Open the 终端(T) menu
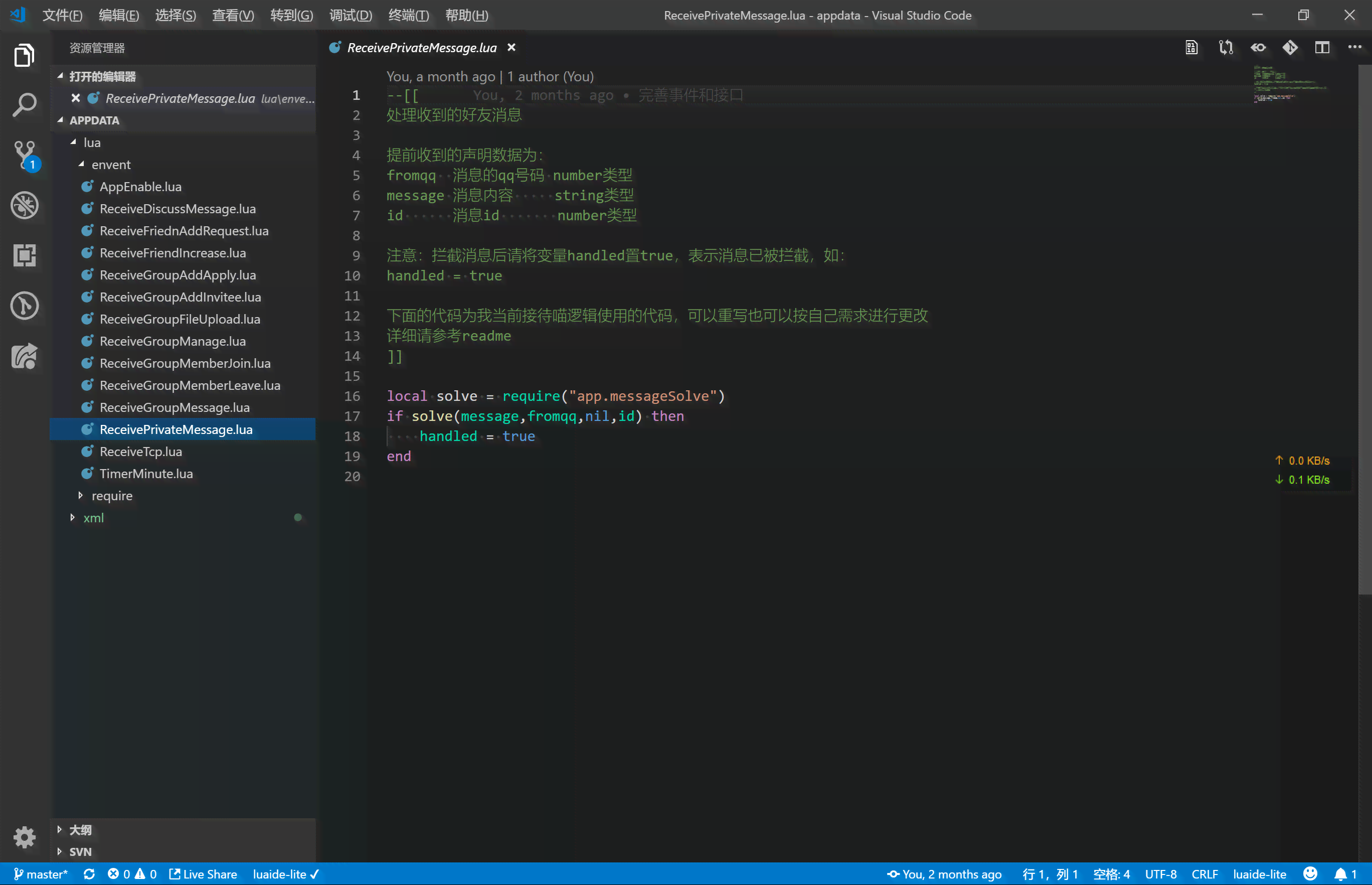The image size is (1372, 885). [x=409, y=16]
